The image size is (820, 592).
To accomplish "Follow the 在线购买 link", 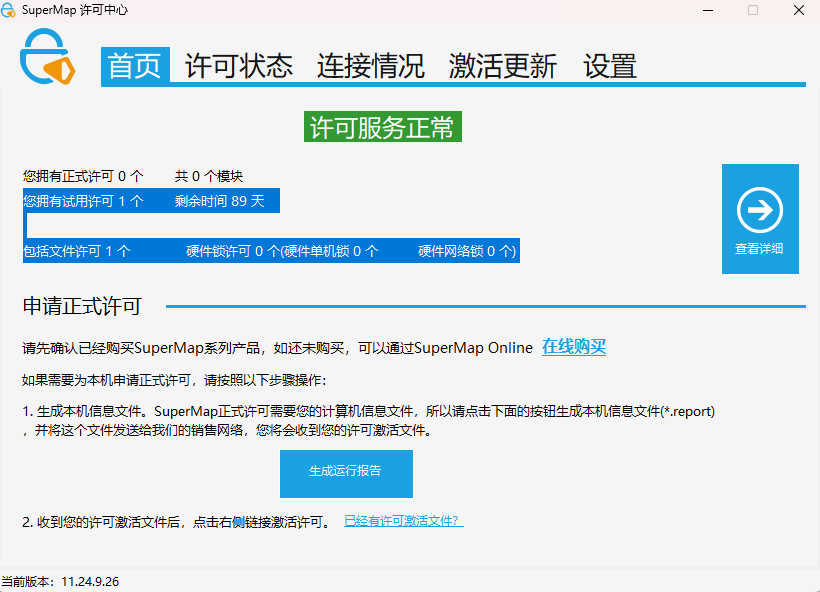I will 574,347.
